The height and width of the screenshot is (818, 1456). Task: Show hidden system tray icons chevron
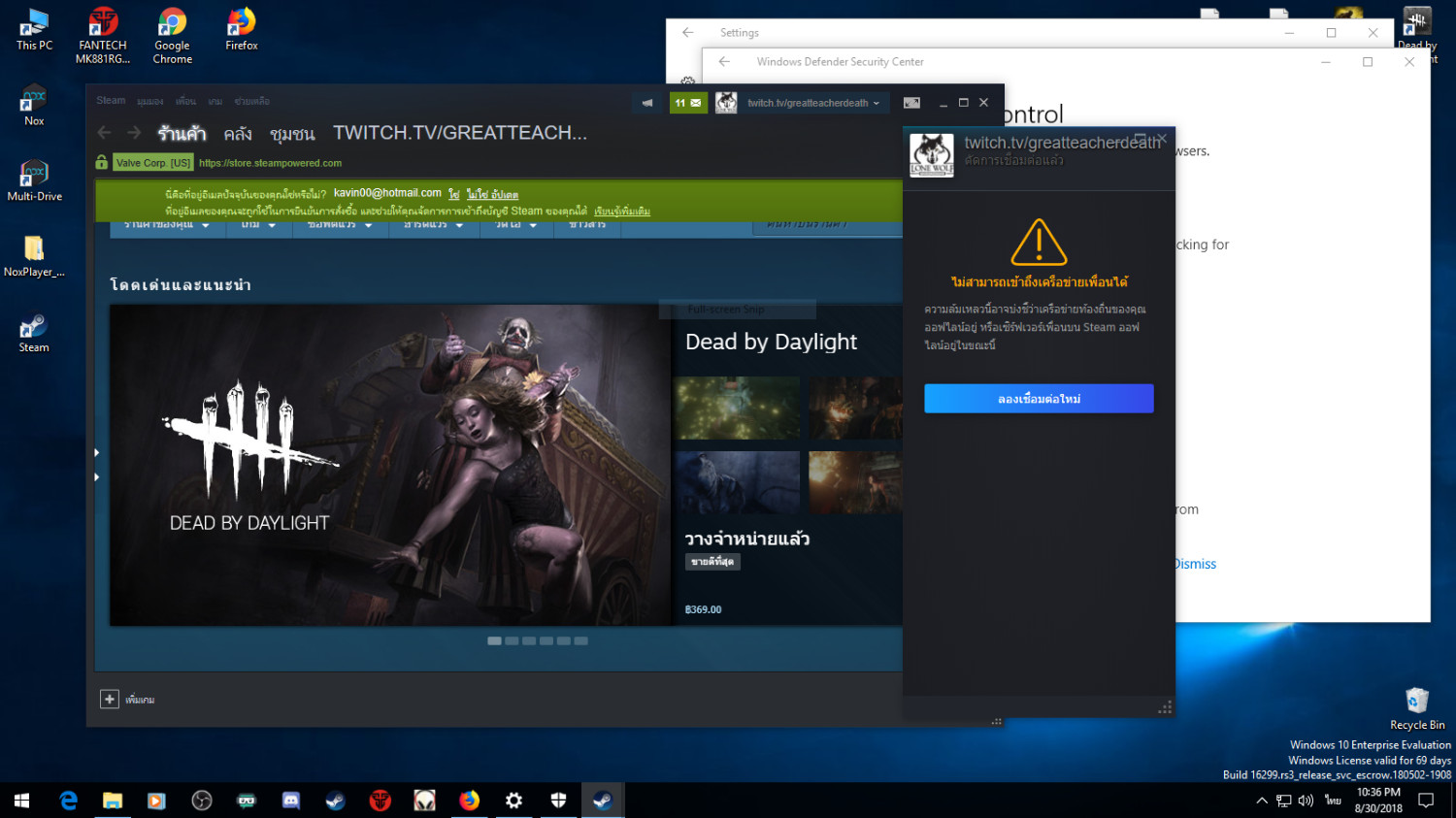1261,801
